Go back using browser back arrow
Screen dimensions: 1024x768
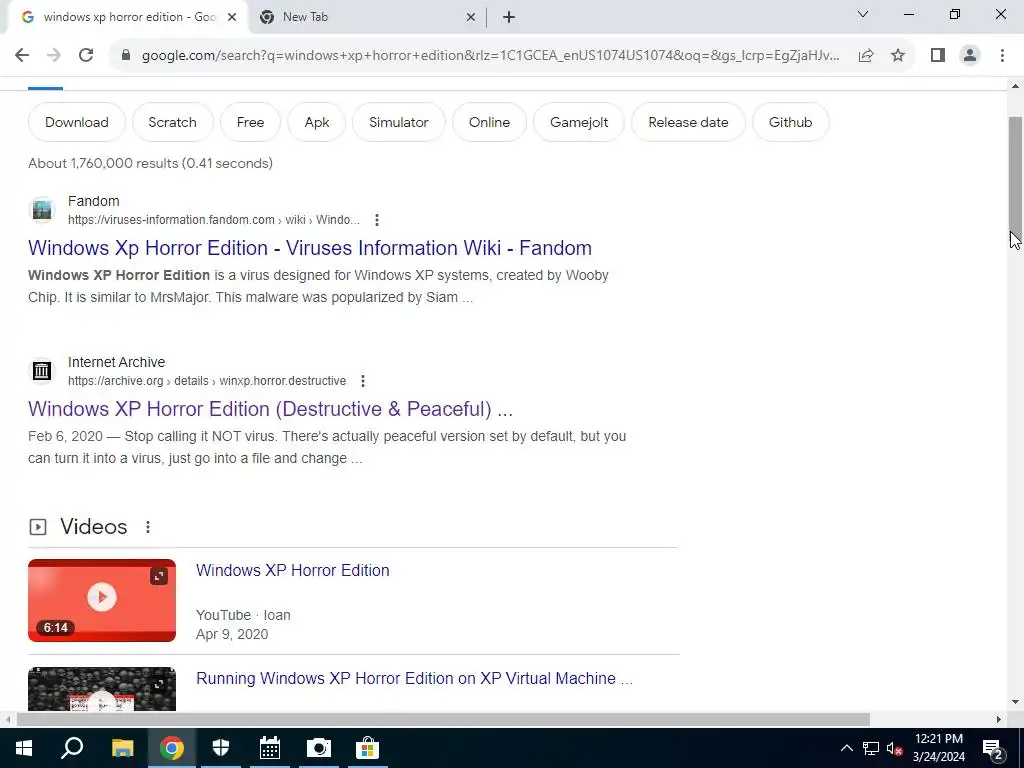(22, 55)
